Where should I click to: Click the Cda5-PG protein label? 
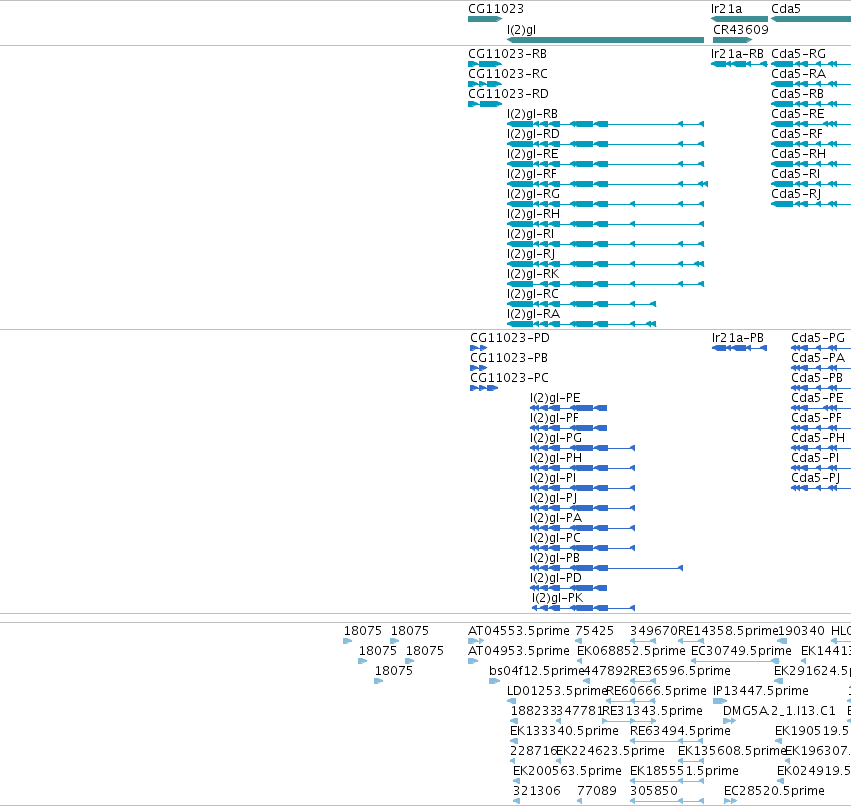818,338
